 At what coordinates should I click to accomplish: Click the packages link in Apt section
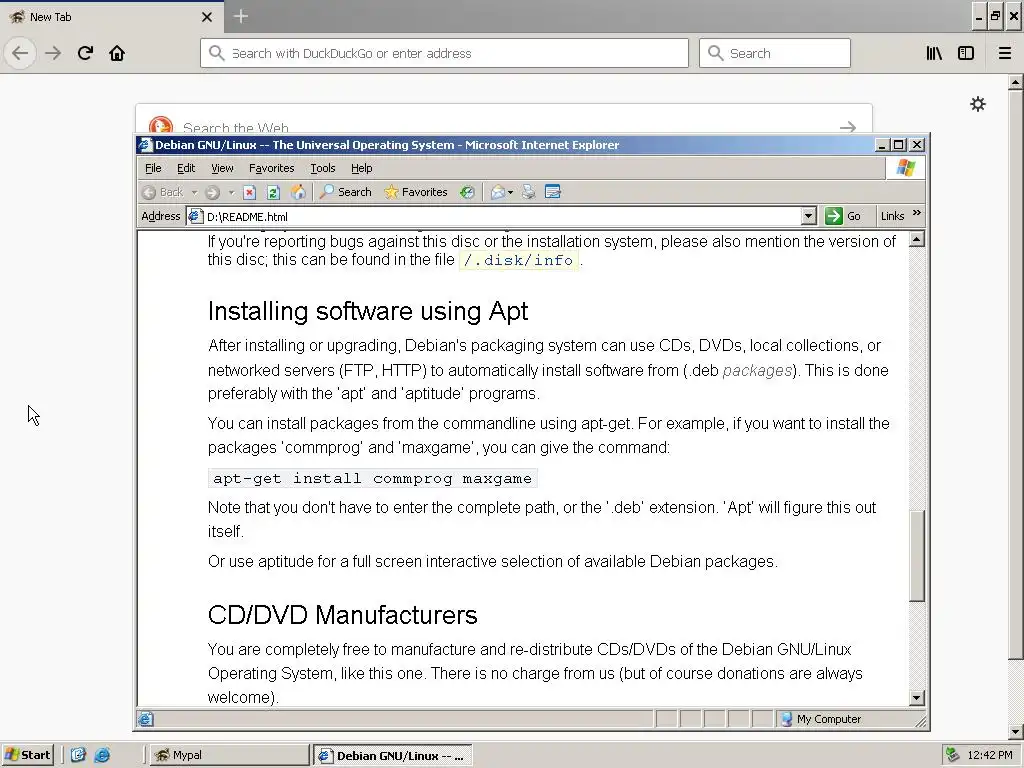(x=757, y=370)
